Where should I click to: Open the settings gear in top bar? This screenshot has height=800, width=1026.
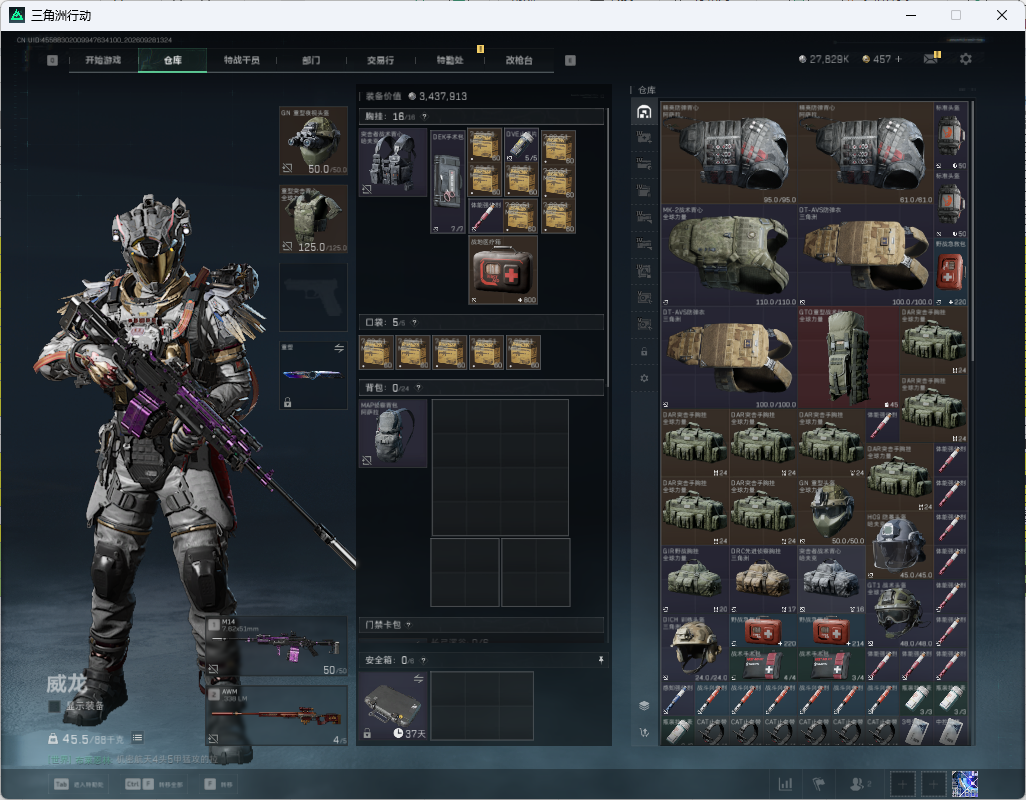(x=965, y=59)
